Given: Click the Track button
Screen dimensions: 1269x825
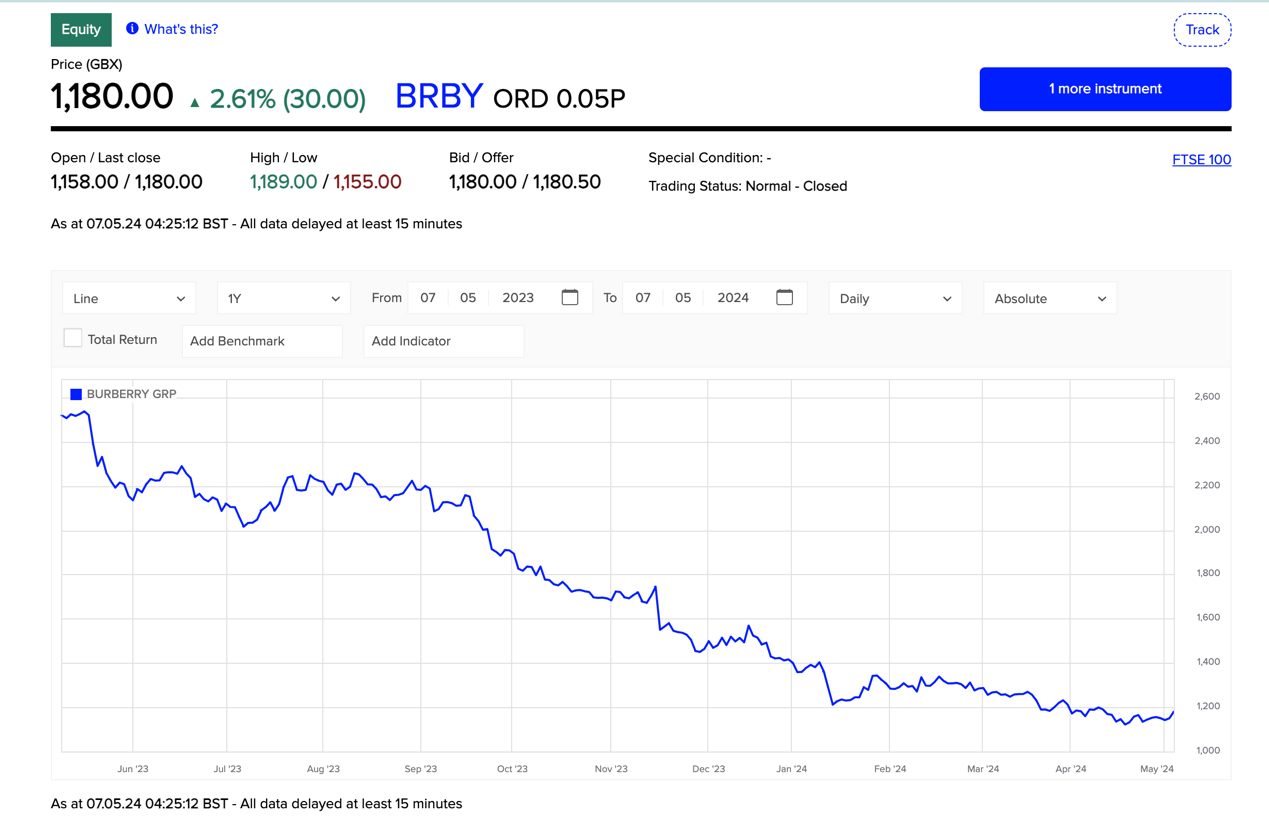Looking at the screenshot, I should 1202,30.
